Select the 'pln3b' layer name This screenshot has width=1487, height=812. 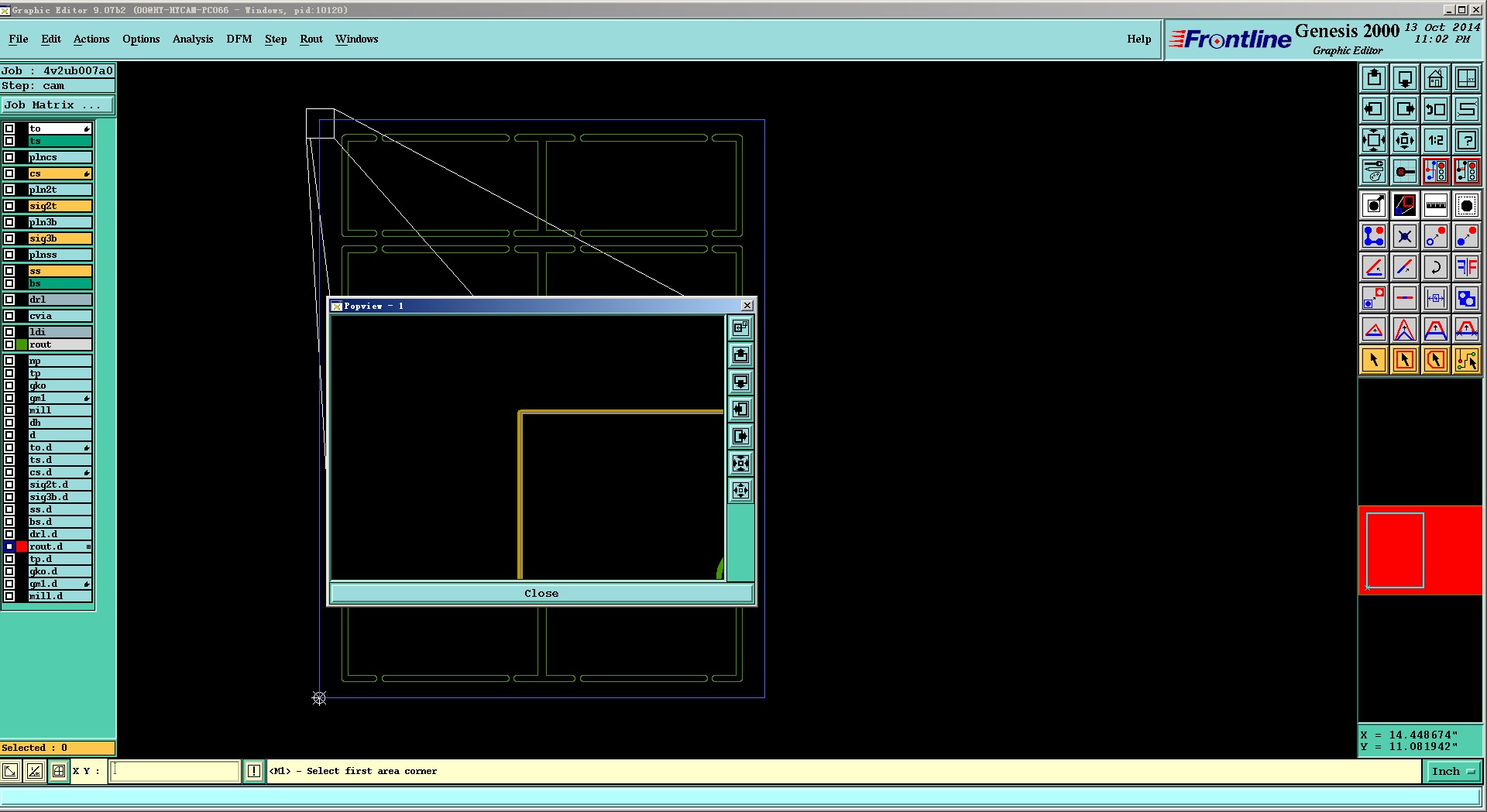point(60,222)
